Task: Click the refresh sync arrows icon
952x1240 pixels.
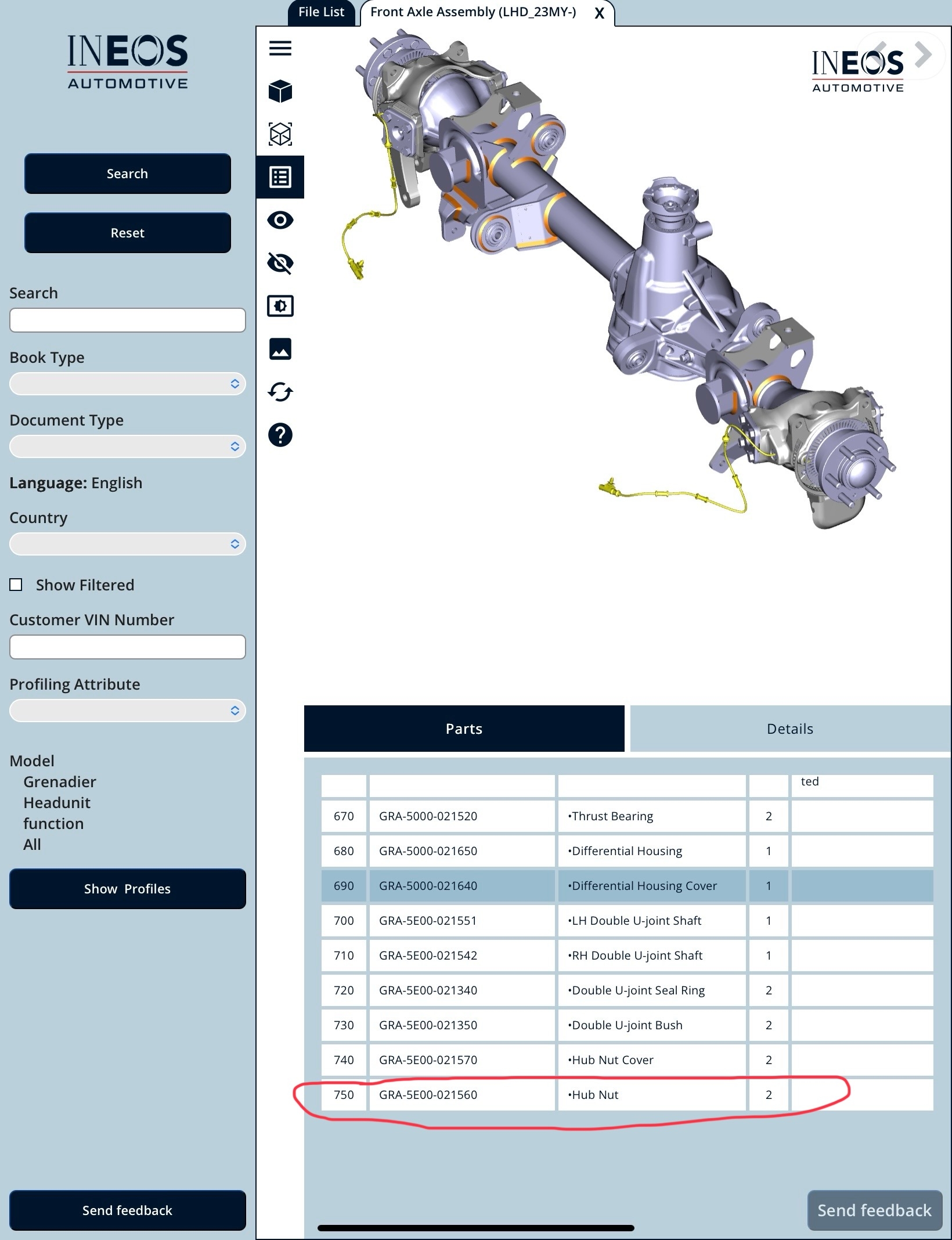Action: 280,392
